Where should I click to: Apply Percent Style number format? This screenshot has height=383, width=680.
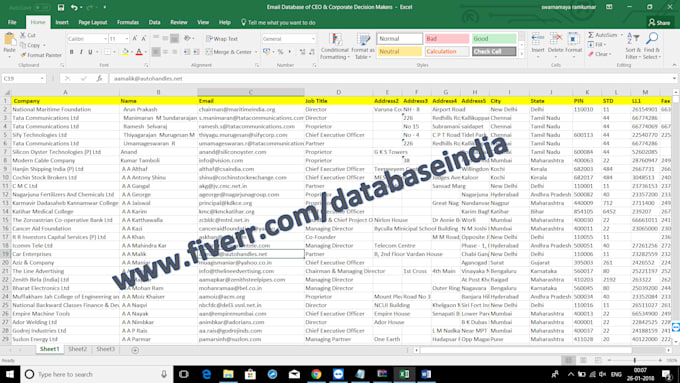(x=281, y=52)
